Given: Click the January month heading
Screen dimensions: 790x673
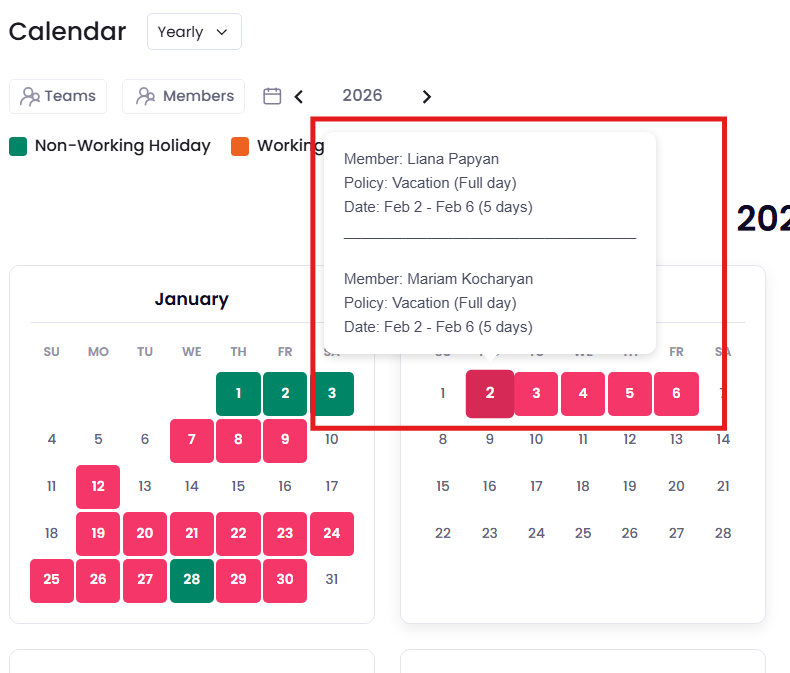Looking at the screenshot, I should point(191,299).
